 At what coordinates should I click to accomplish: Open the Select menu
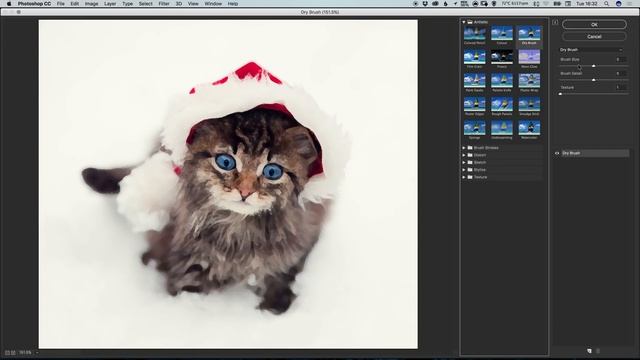coord(146,4)
